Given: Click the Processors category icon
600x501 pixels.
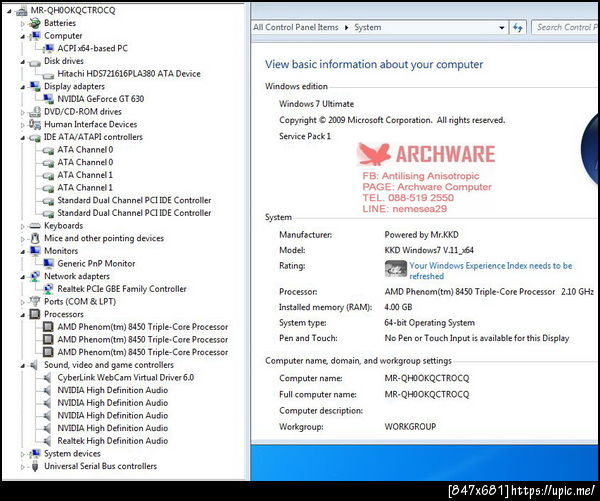Looking at the screenshot, I should point(35,314).
